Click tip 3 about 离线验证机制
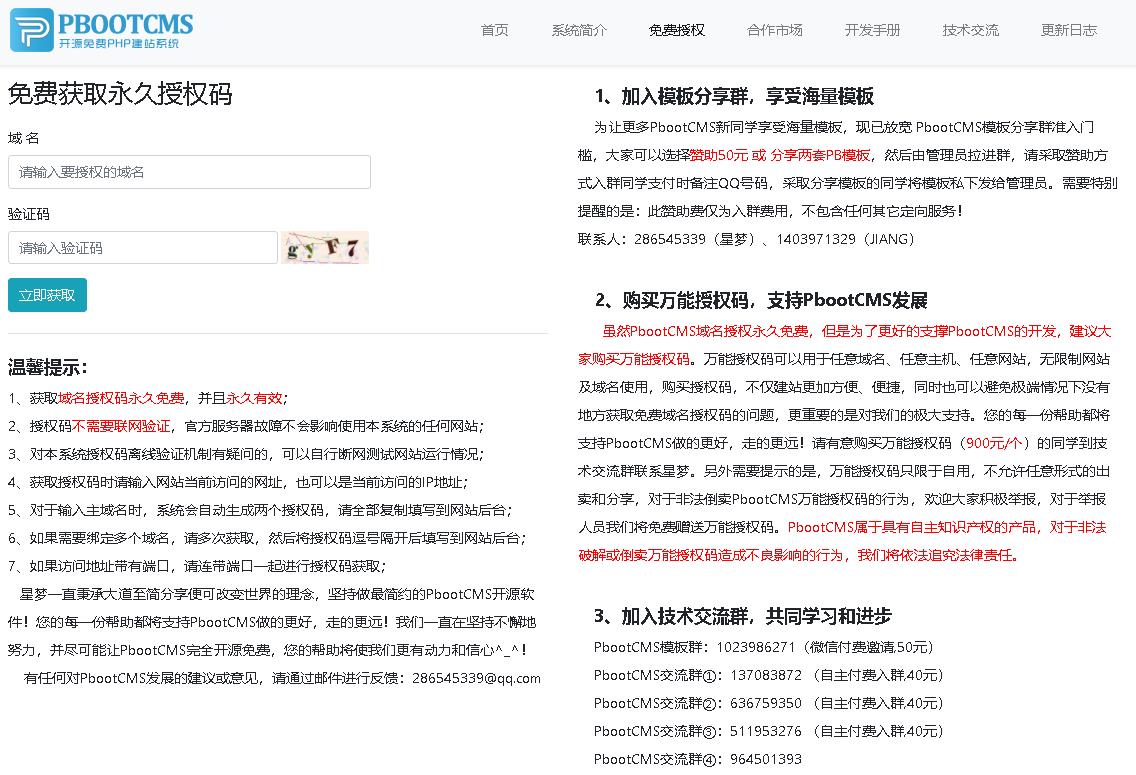Screen dimensions: 1136x775 246,454
